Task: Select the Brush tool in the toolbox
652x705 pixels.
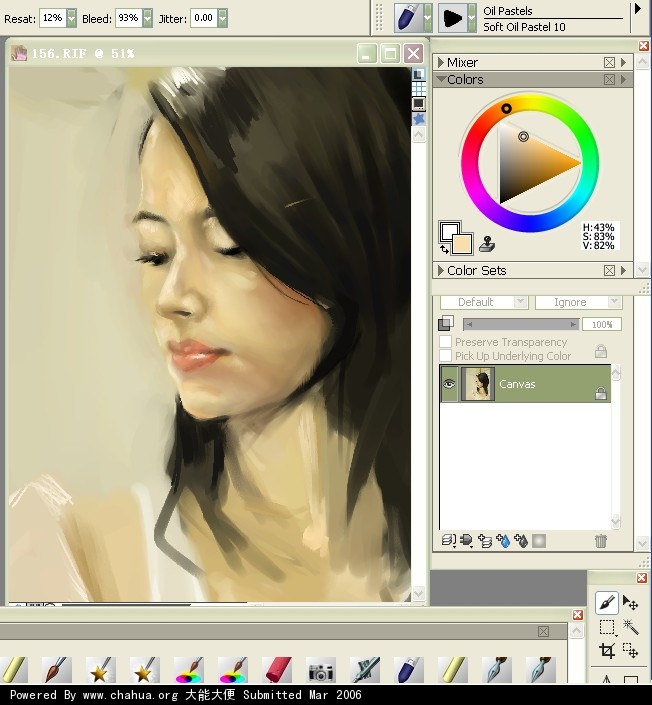Action: coord(606,602)
